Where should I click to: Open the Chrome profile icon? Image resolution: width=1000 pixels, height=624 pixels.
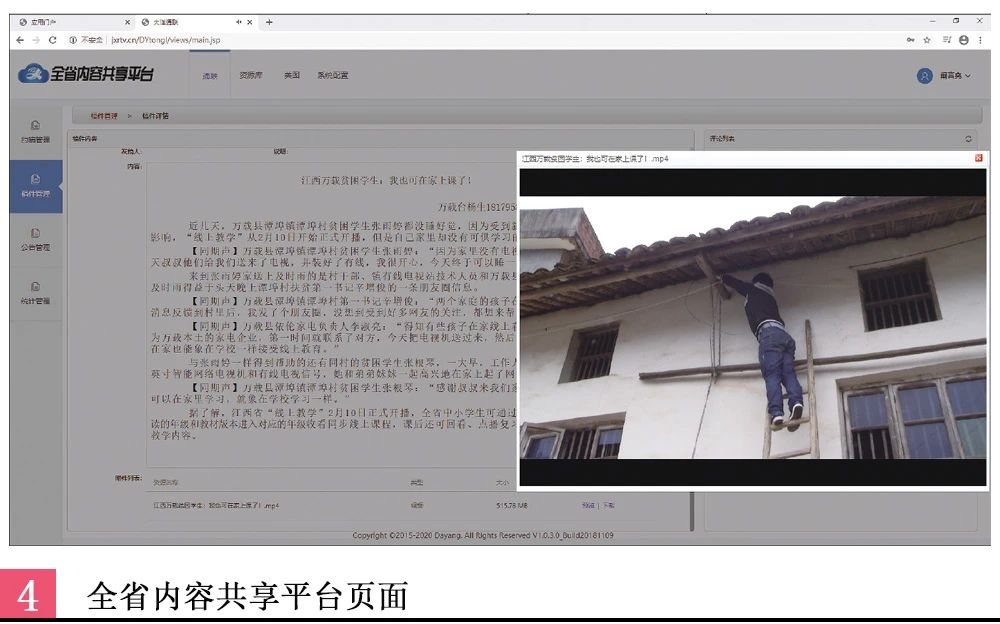point(964,40)
